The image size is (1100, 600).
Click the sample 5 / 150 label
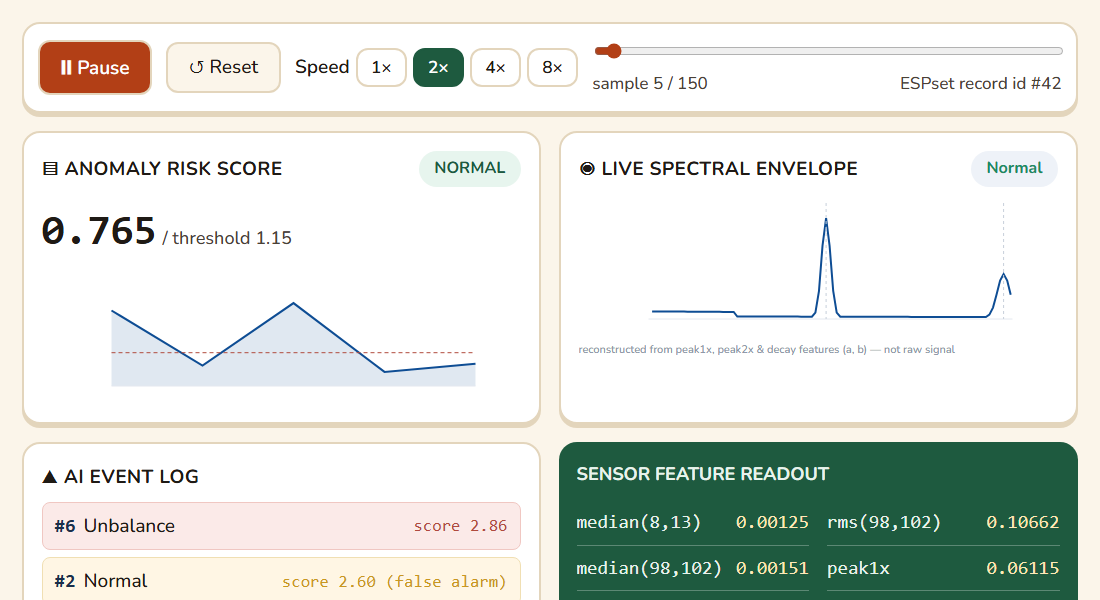click(x=650, y=84)
